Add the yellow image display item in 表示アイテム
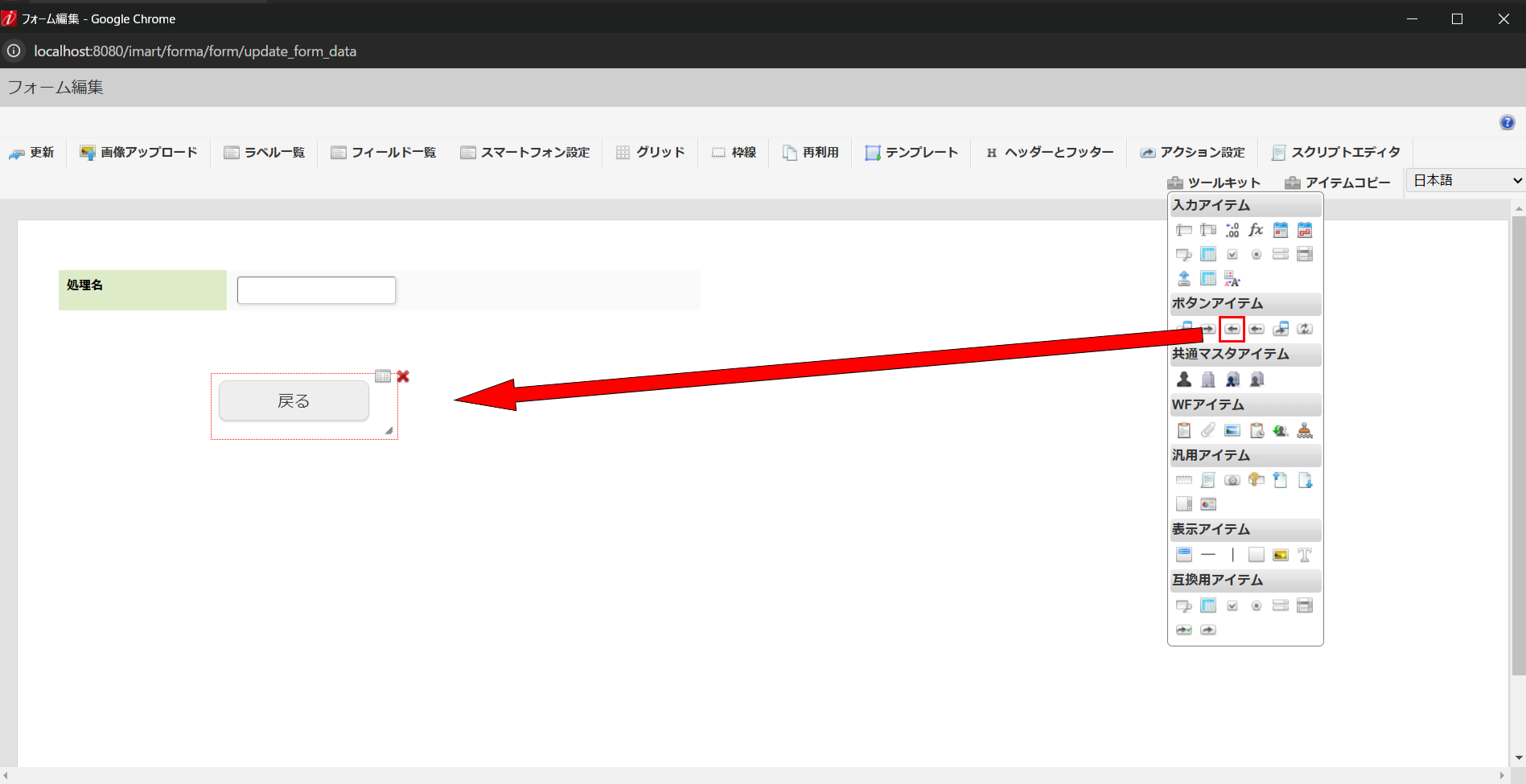 click(1281, 555)
